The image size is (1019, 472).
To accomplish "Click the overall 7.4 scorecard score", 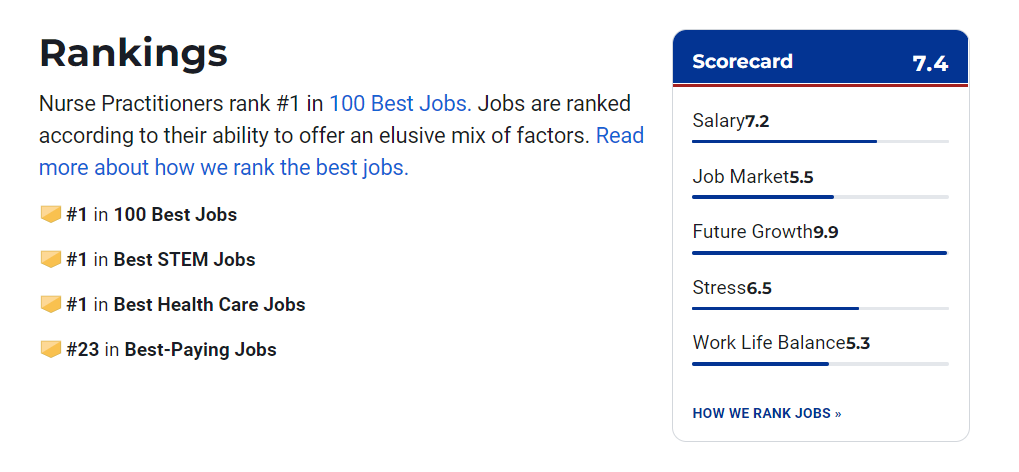I will [x=930, y=63].
